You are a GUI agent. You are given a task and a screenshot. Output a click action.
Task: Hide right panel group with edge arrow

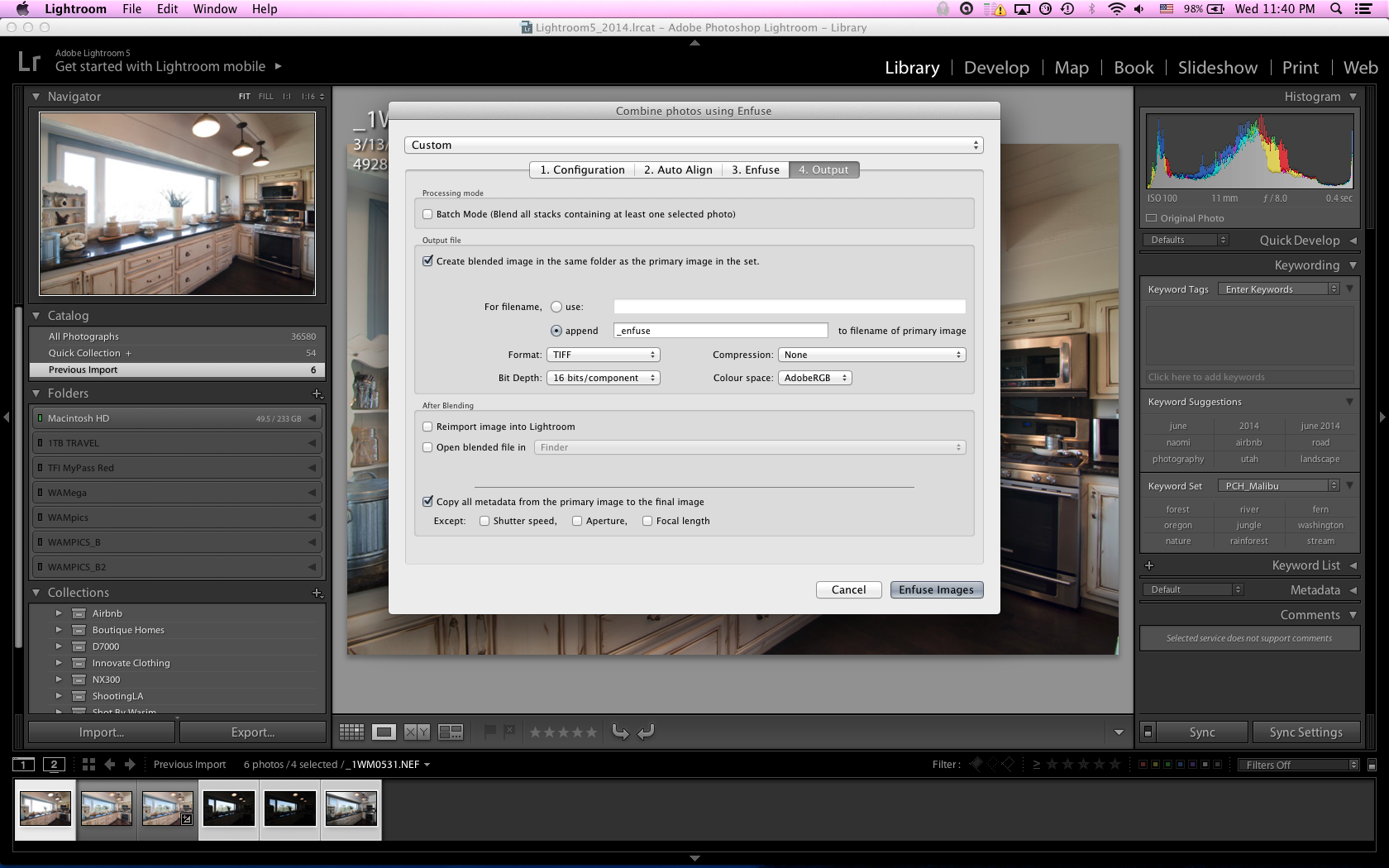pyautogui.click(x=1382, y=417)
